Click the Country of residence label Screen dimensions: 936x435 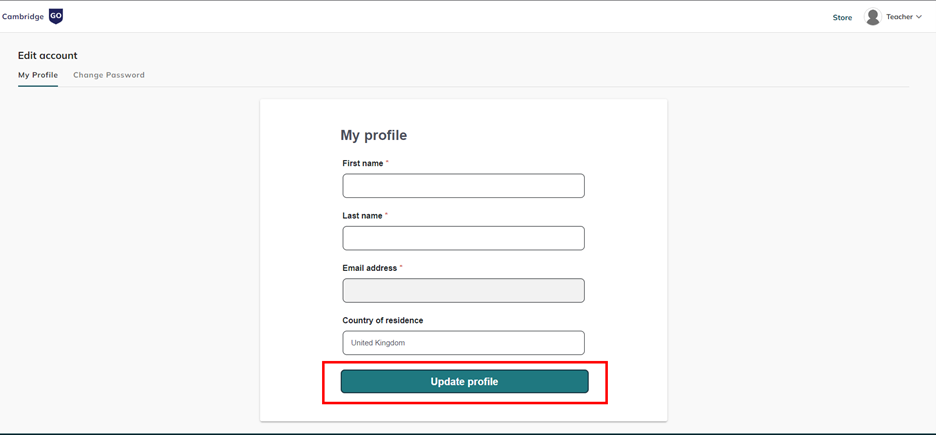382,320
